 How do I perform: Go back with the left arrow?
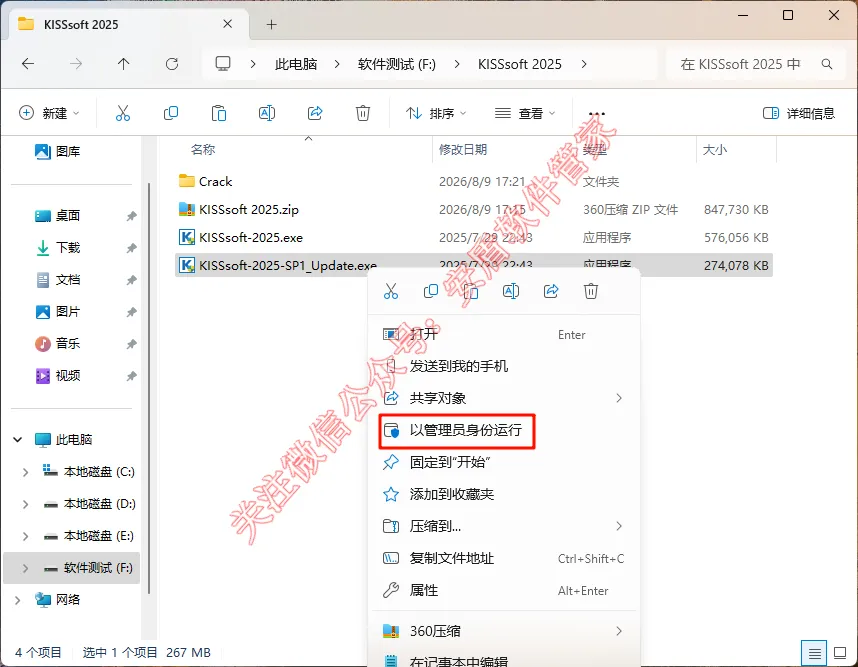pyautogui.click(x=28, y=64)
